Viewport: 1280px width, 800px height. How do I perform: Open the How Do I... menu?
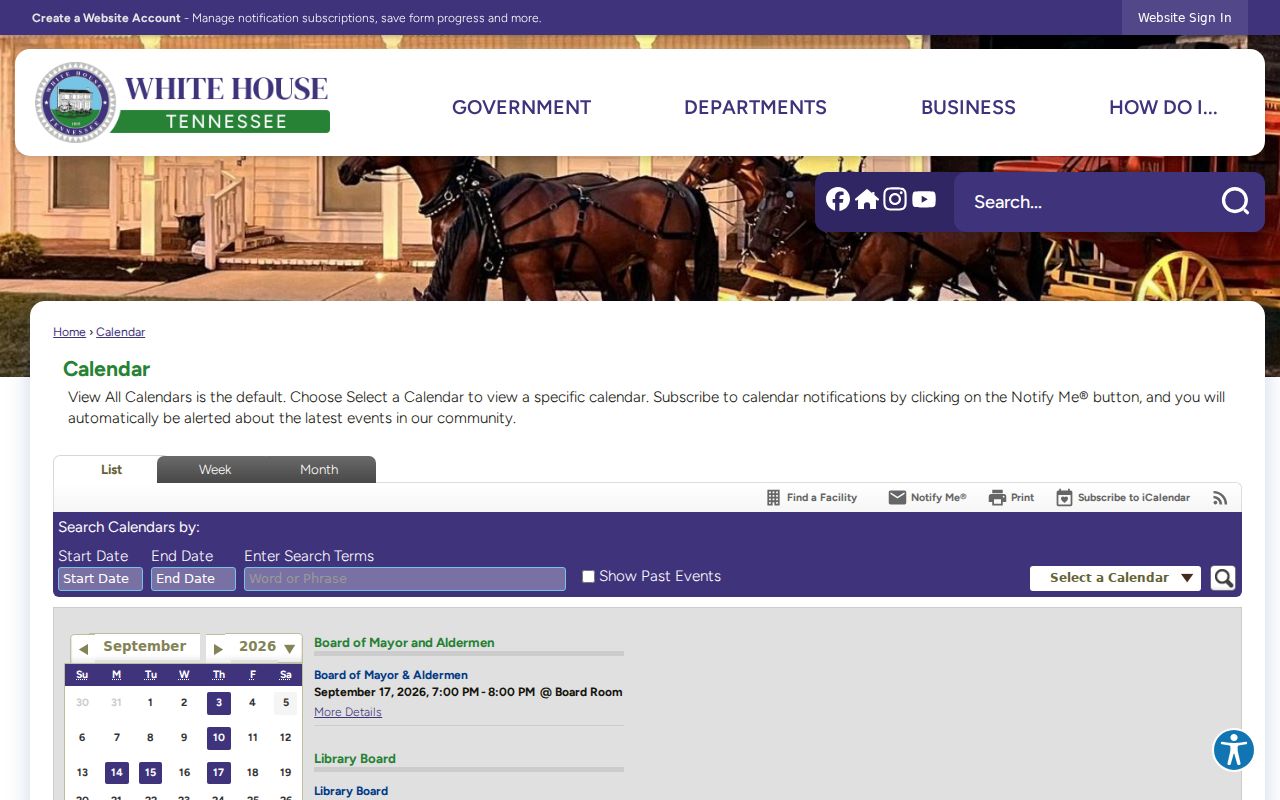tap(1163, 107)
